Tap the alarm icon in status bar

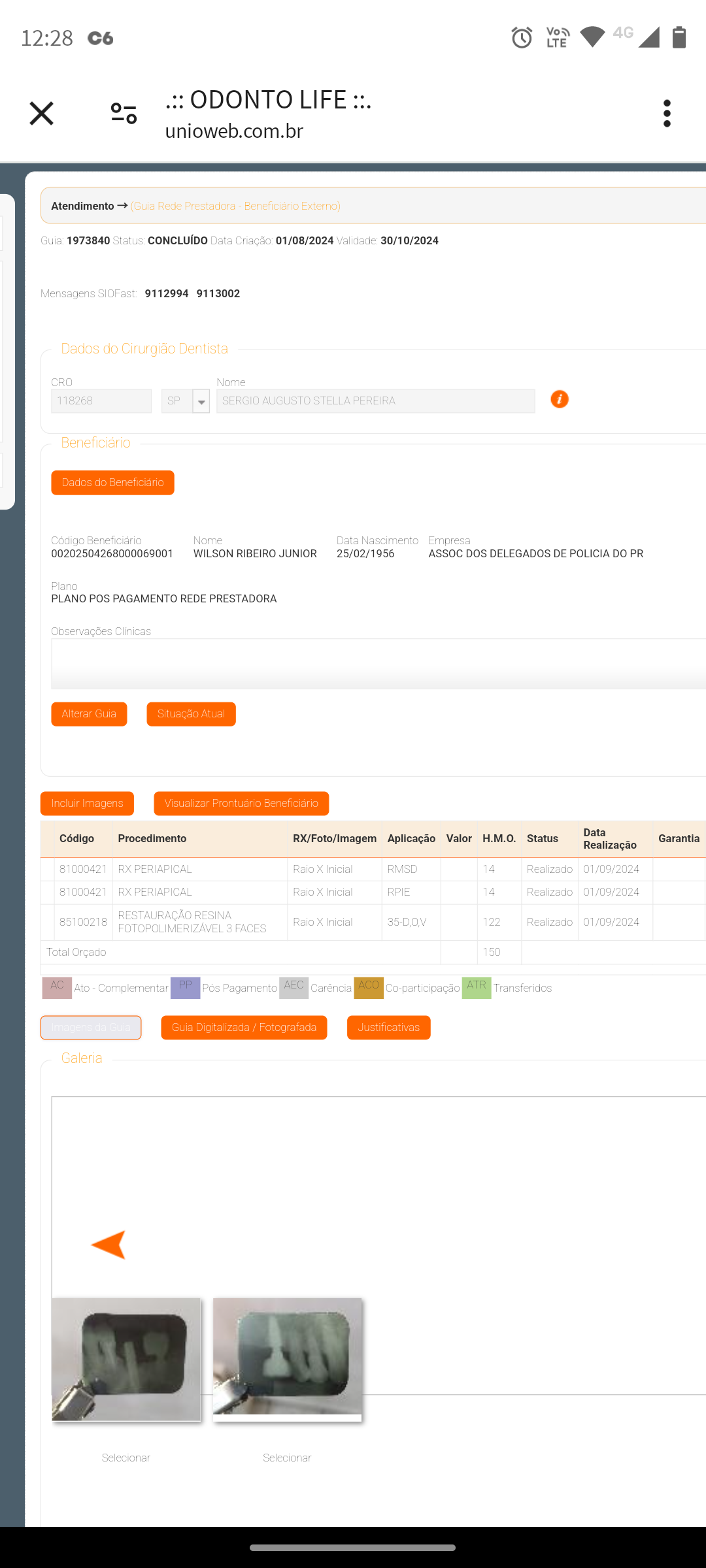(x=521, y=38)
